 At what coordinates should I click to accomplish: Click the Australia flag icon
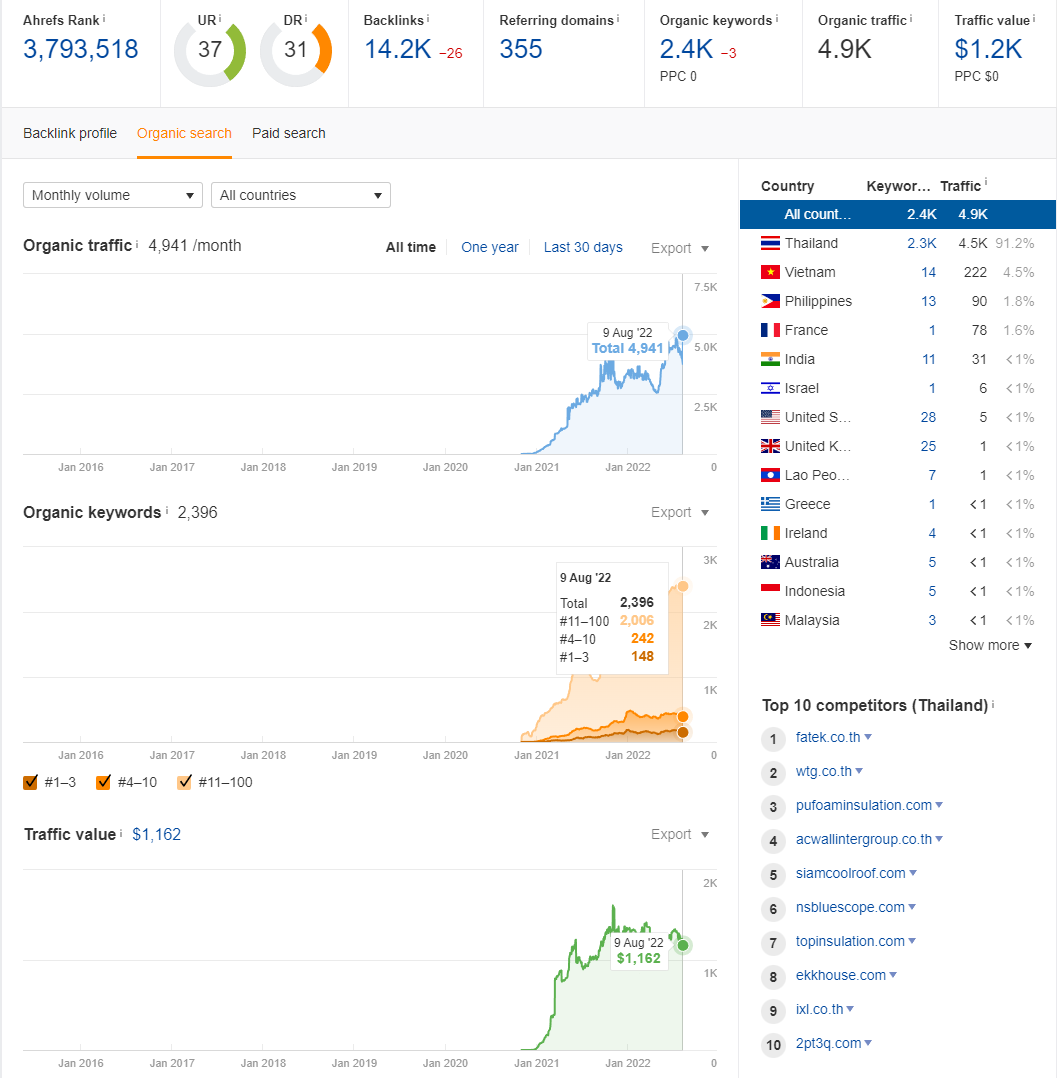[770, 562]
